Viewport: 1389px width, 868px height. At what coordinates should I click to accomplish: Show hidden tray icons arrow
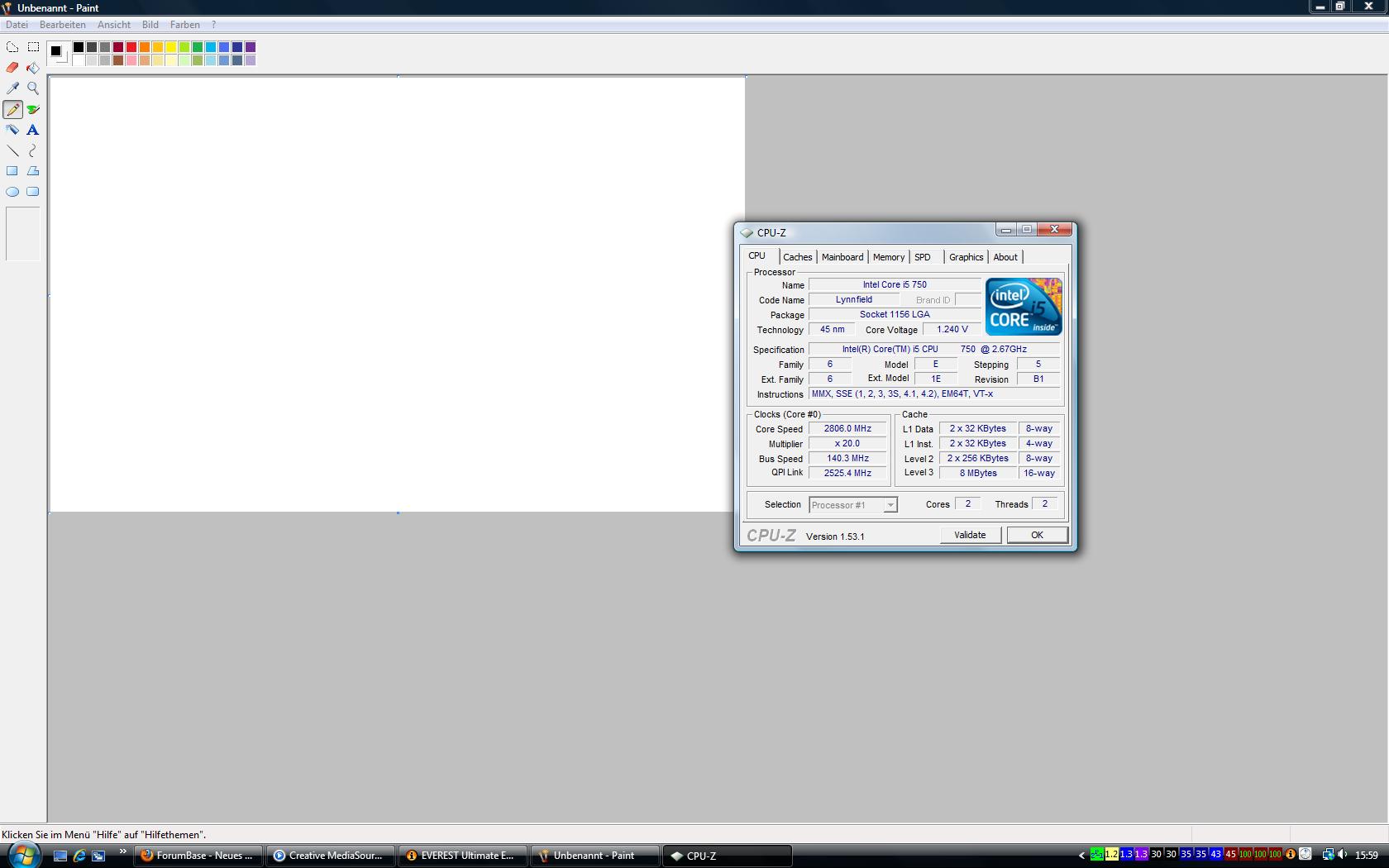point(1081,856)
